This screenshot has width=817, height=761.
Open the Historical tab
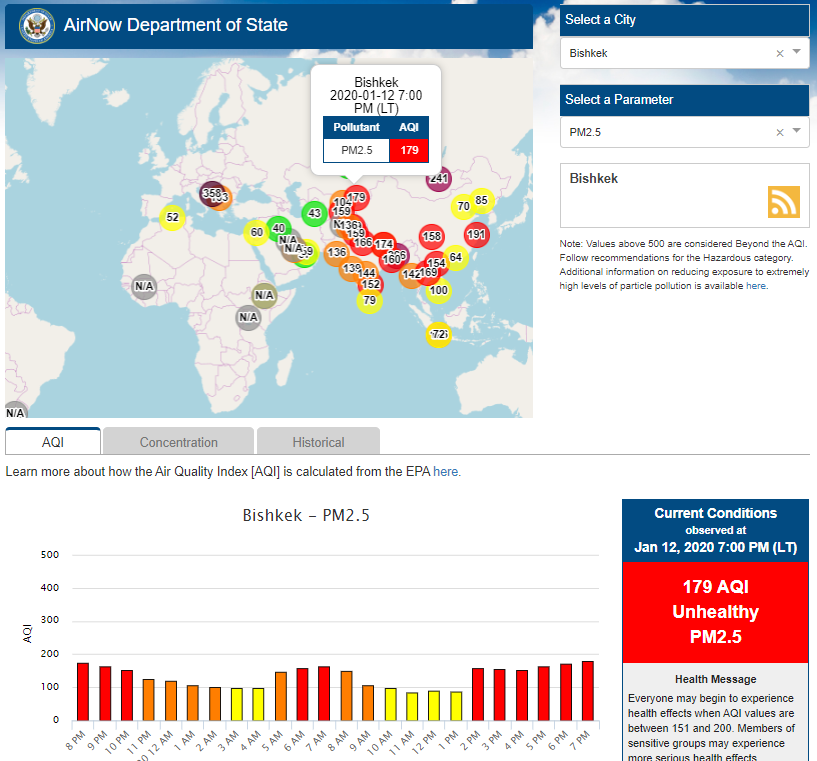[x=318, y=442]
